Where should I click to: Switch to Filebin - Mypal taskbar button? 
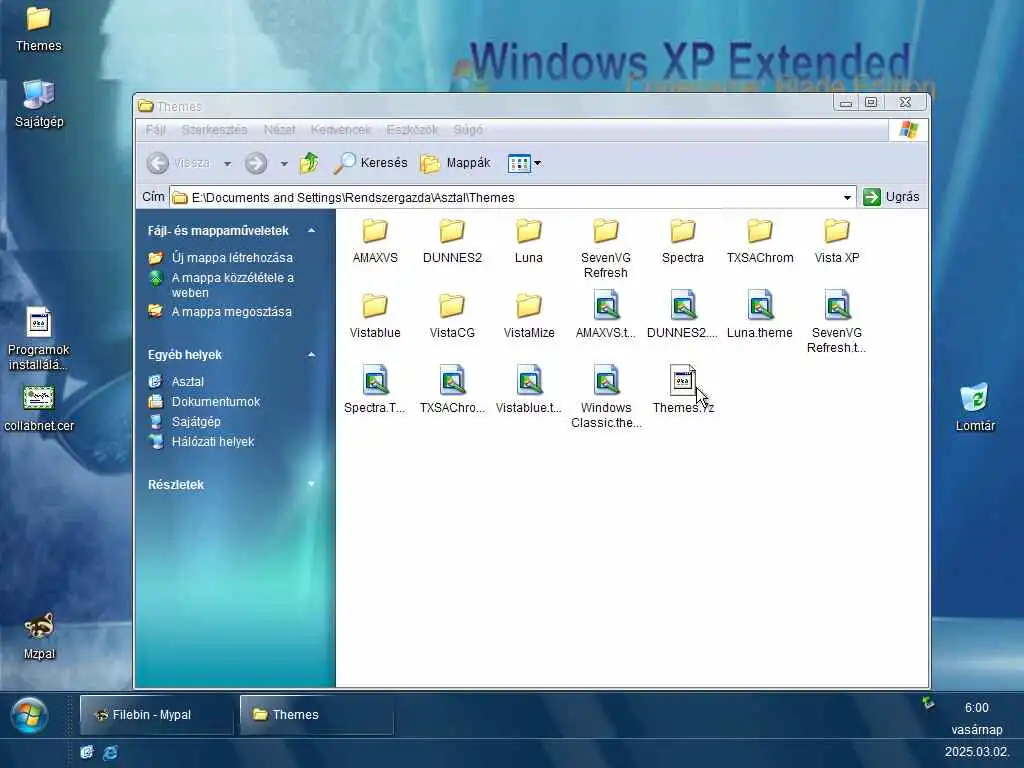[x=156, y=714]
